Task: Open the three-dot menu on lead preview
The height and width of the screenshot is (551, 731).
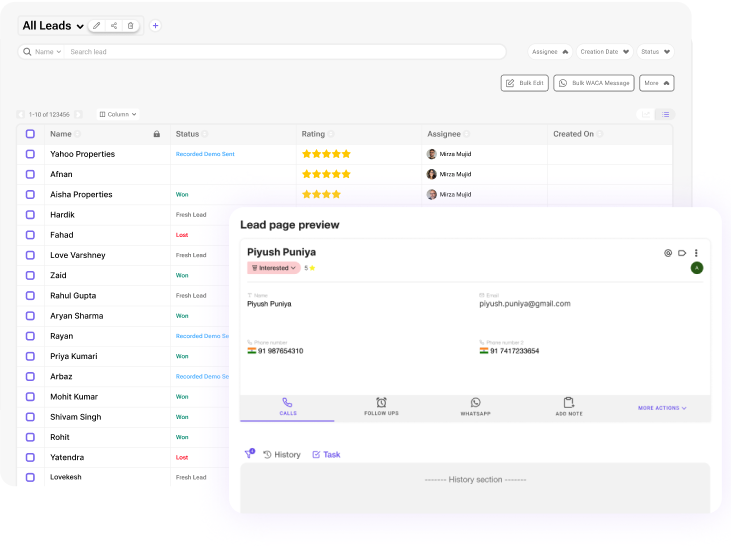Action: point(696,253)
